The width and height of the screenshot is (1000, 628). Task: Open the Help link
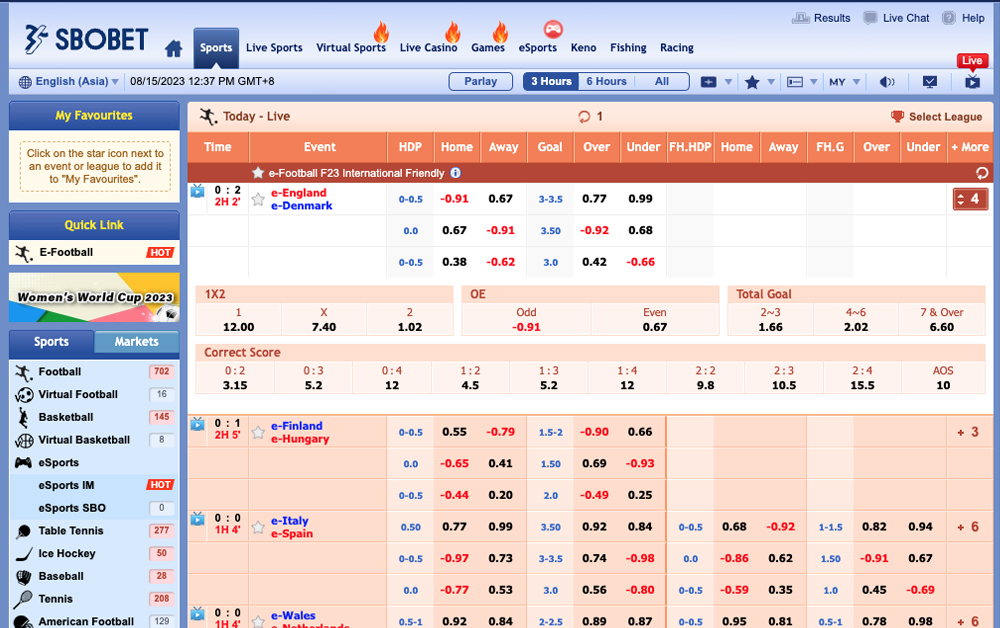[964, 18]
